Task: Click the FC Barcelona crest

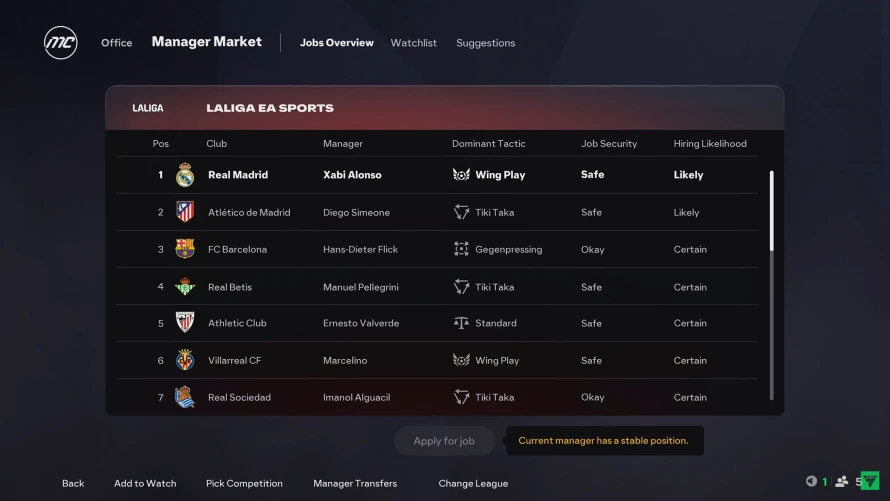Action: click(184, 249)
